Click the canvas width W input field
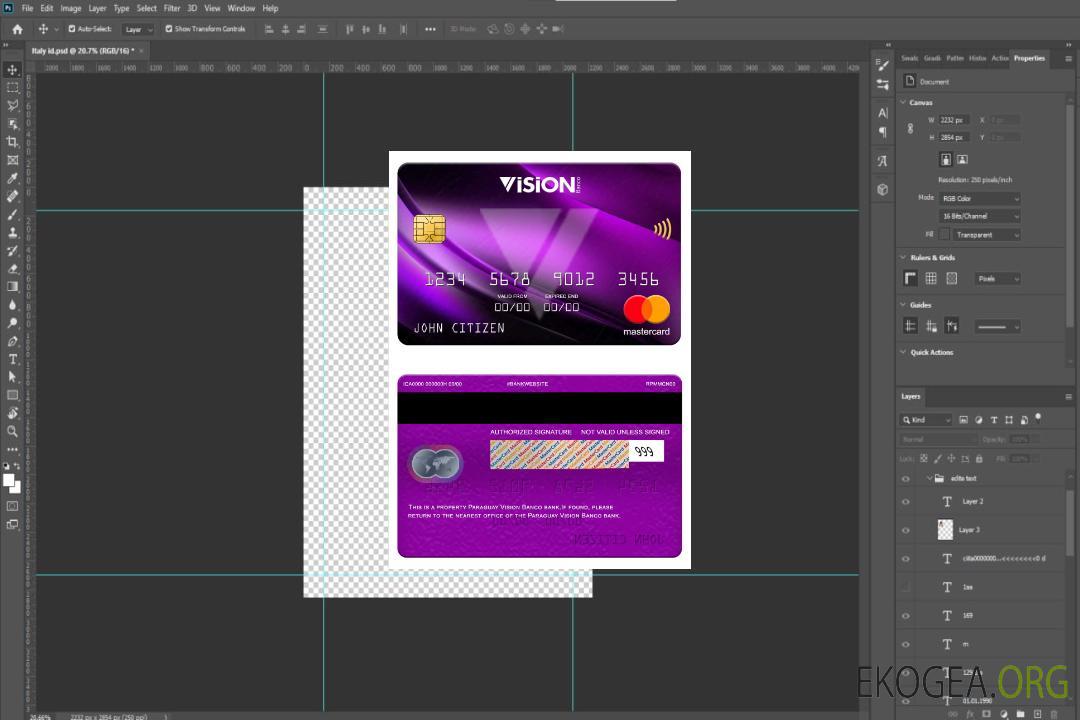The height and width of the screenshot is (720, 1080). pos(954,120)
